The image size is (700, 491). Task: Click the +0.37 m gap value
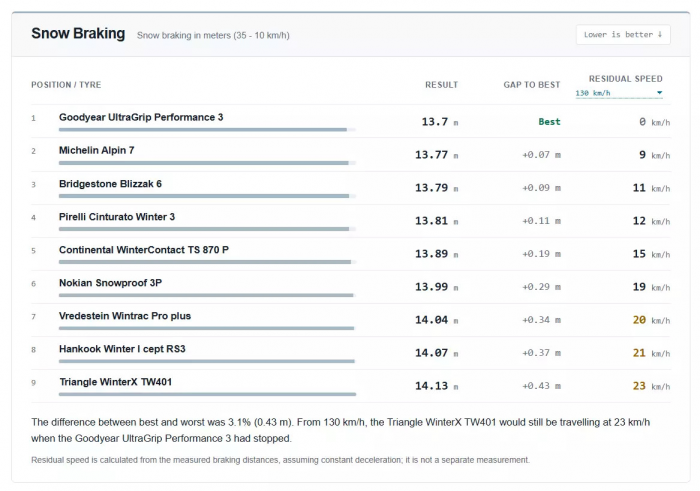pos(541,353)
